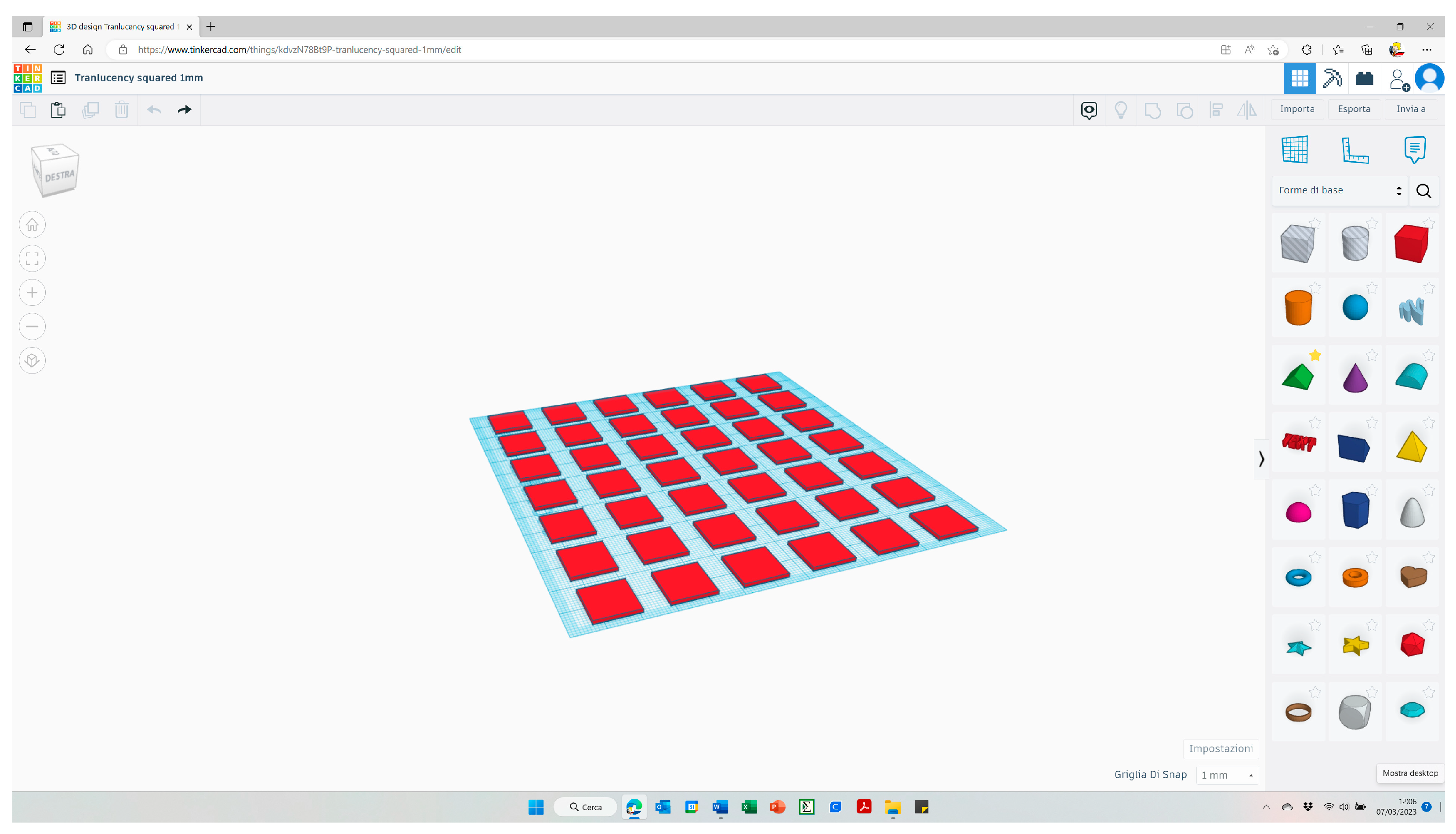Screen dimensions: 1456x834
Task: Collapse the shapes panel with chevron
Action: click(1261, 459)
